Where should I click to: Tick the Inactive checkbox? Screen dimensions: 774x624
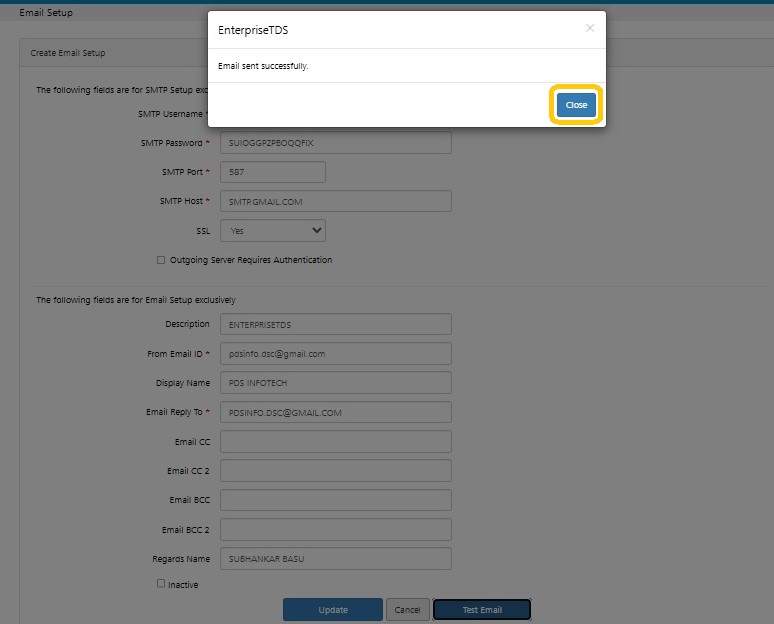coord(161,584)
